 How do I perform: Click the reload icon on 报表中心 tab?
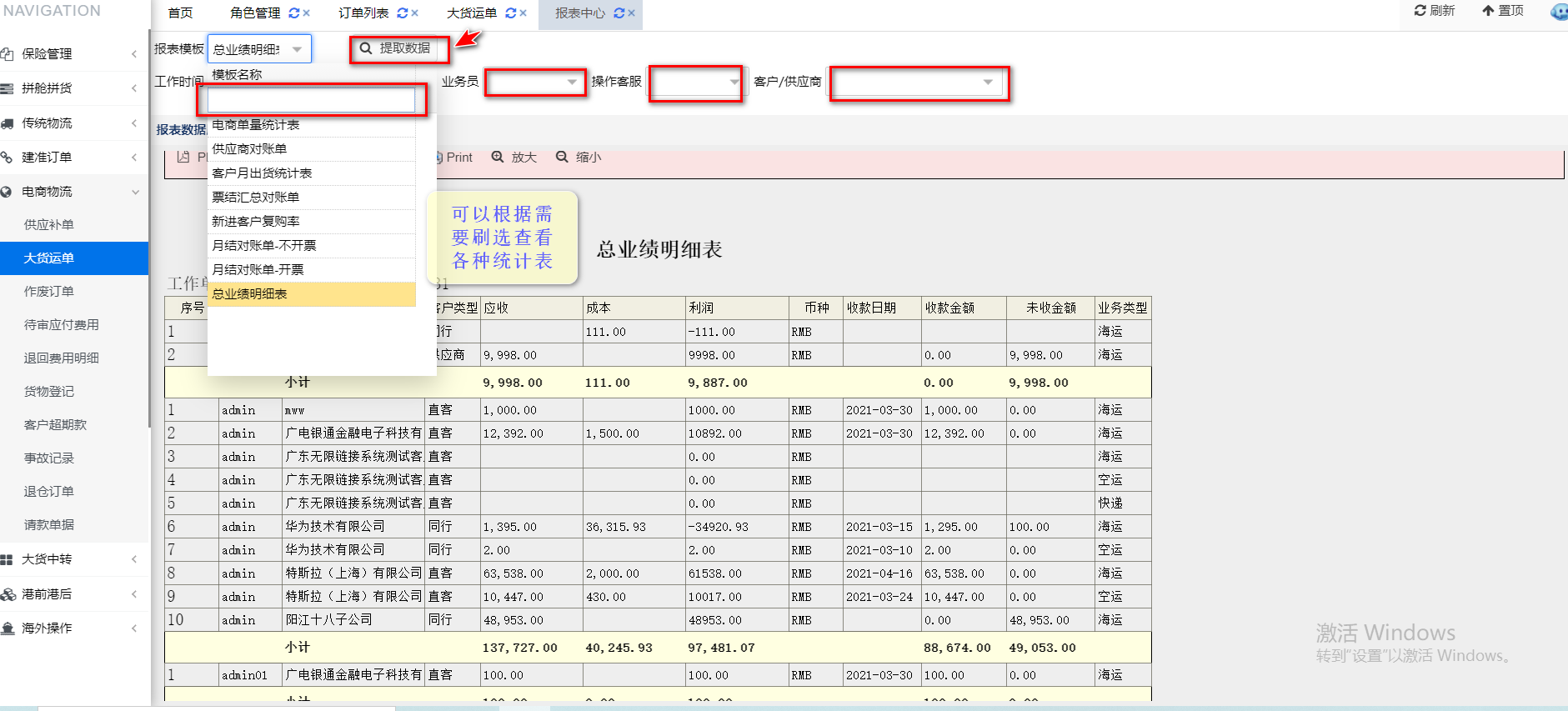(619, 13)
